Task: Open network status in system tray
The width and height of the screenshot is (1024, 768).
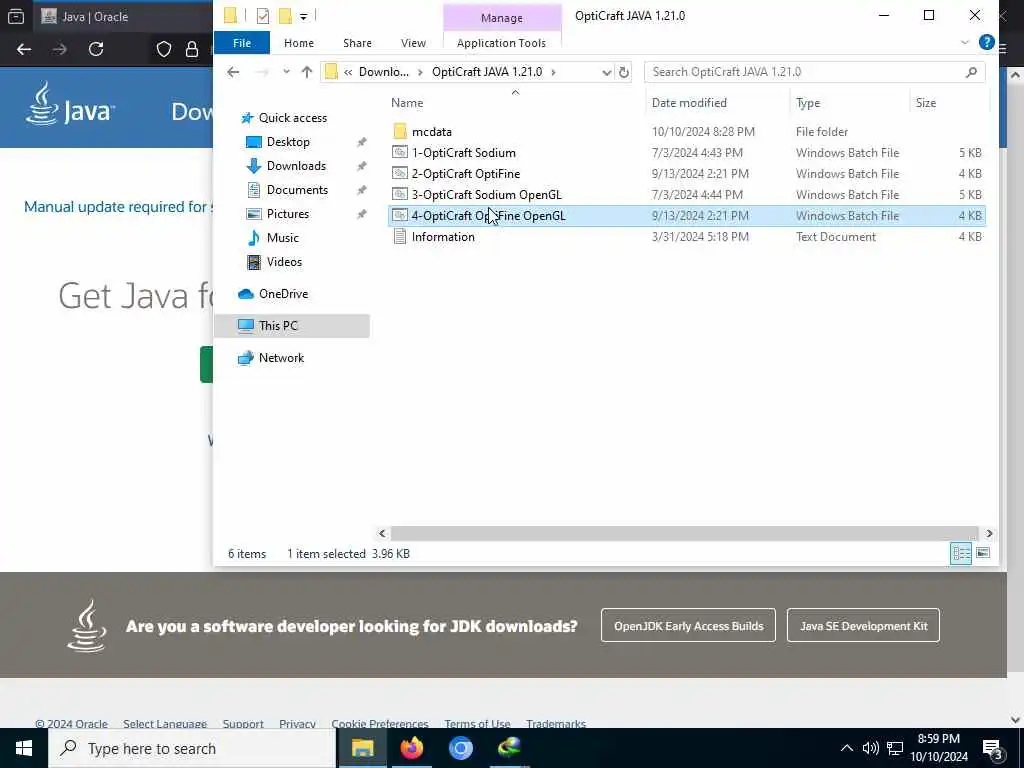Action: coord(895,748)
